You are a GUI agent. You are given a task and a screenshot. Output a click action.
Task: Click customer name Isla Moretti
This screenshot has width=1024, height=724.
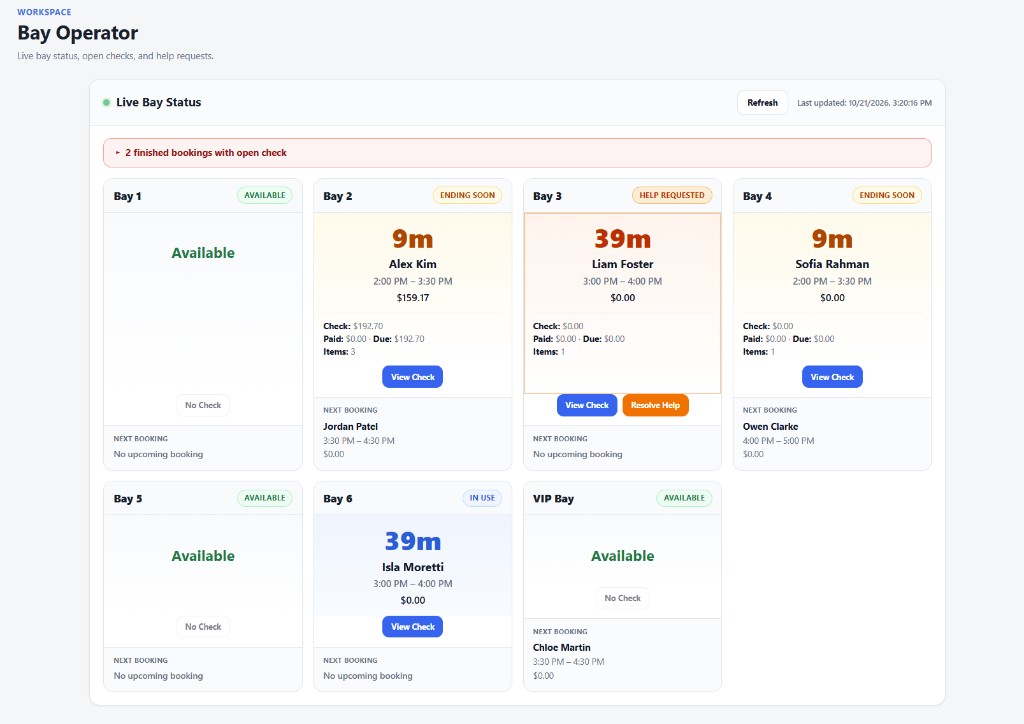pyautogui.click(x=412, y=567)
